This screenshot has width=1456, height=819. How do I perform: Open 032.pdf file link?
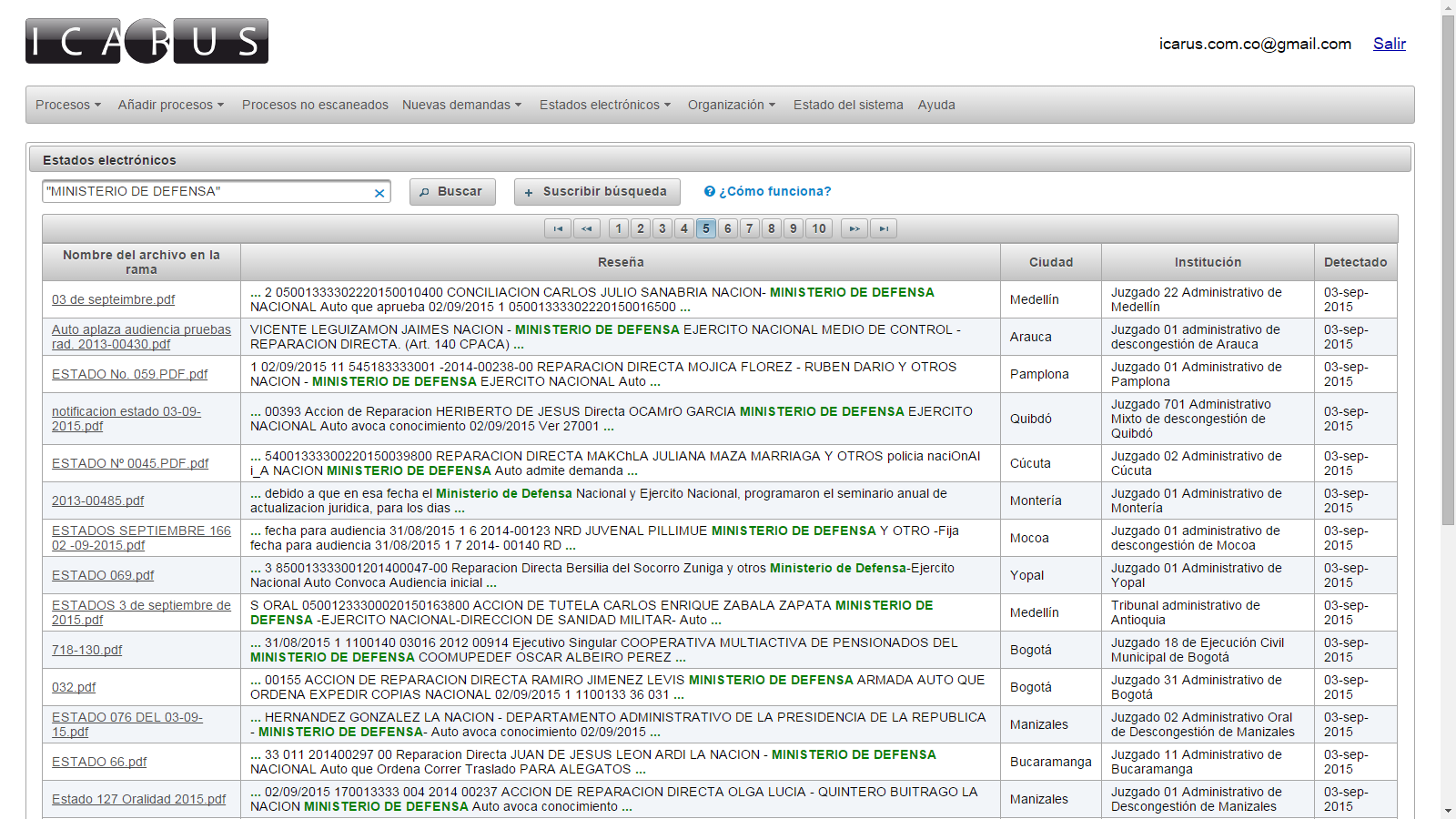tap(74, 687)
